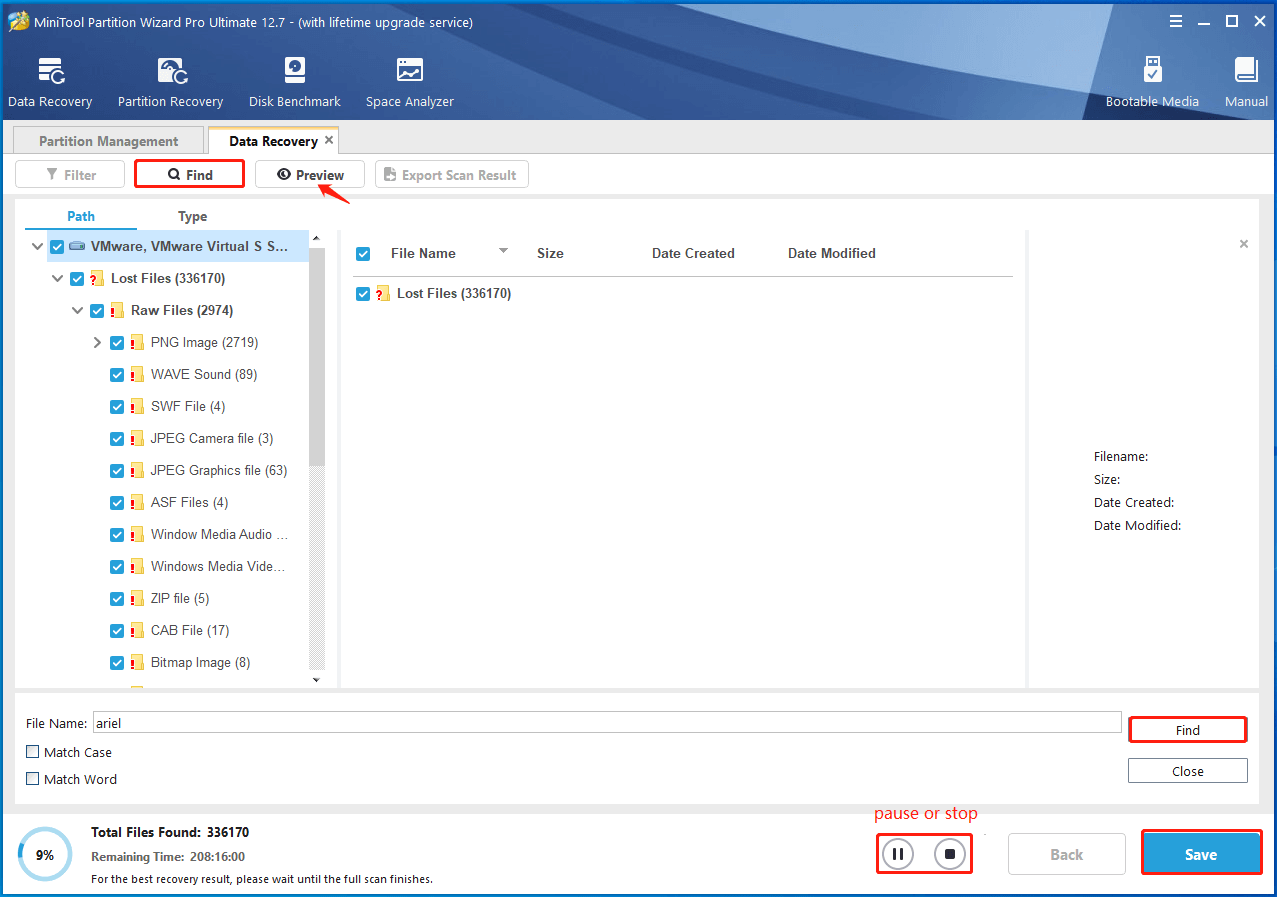Viewport: 1277px width, 897px height.
Task: Create Bootable Media
Action: pyautogui.click(x=1152, y=82)
